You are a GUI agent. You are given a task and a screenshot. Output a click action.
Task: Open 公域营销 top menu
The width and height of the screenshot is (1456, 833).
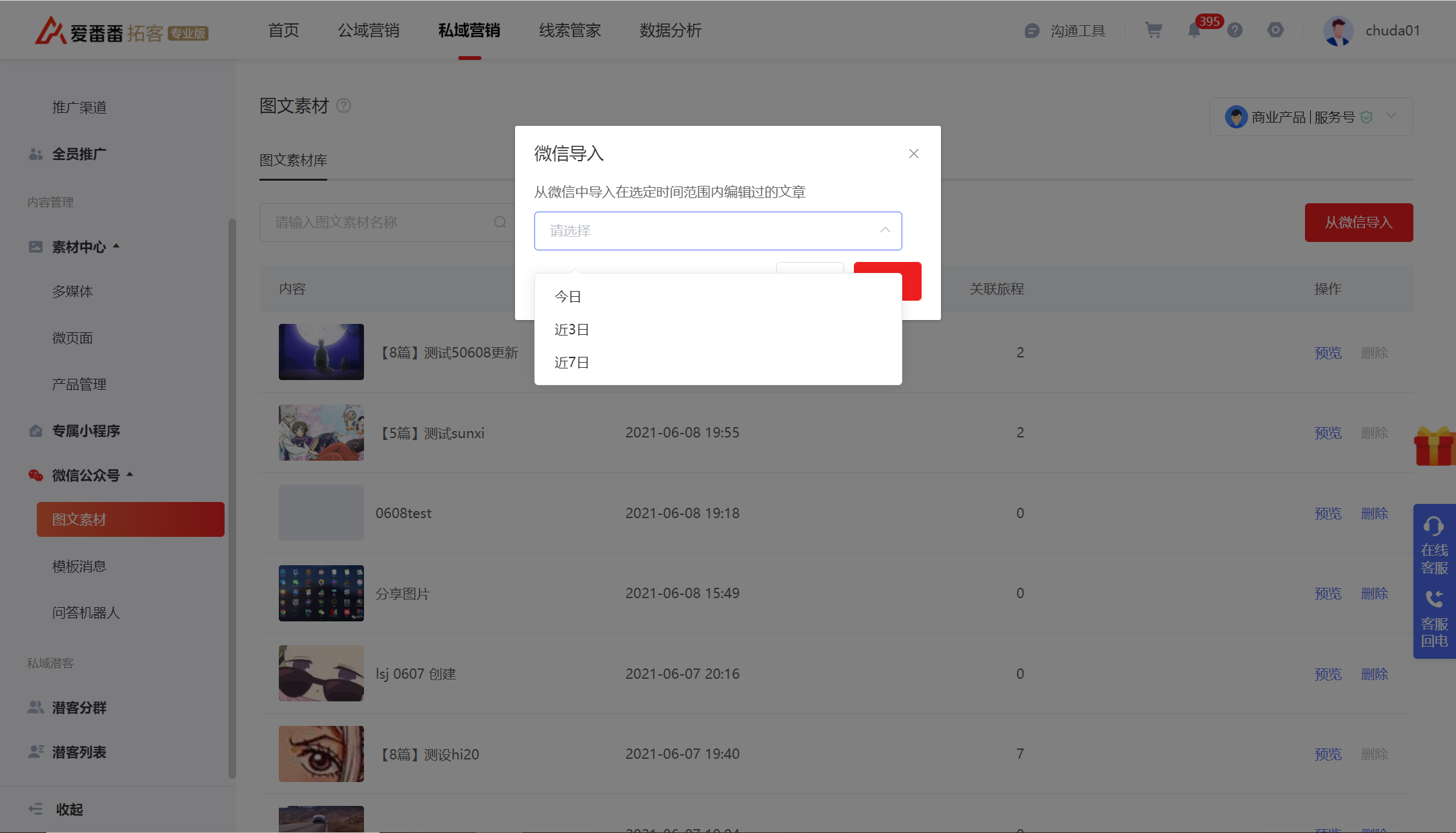coord(369,30)
